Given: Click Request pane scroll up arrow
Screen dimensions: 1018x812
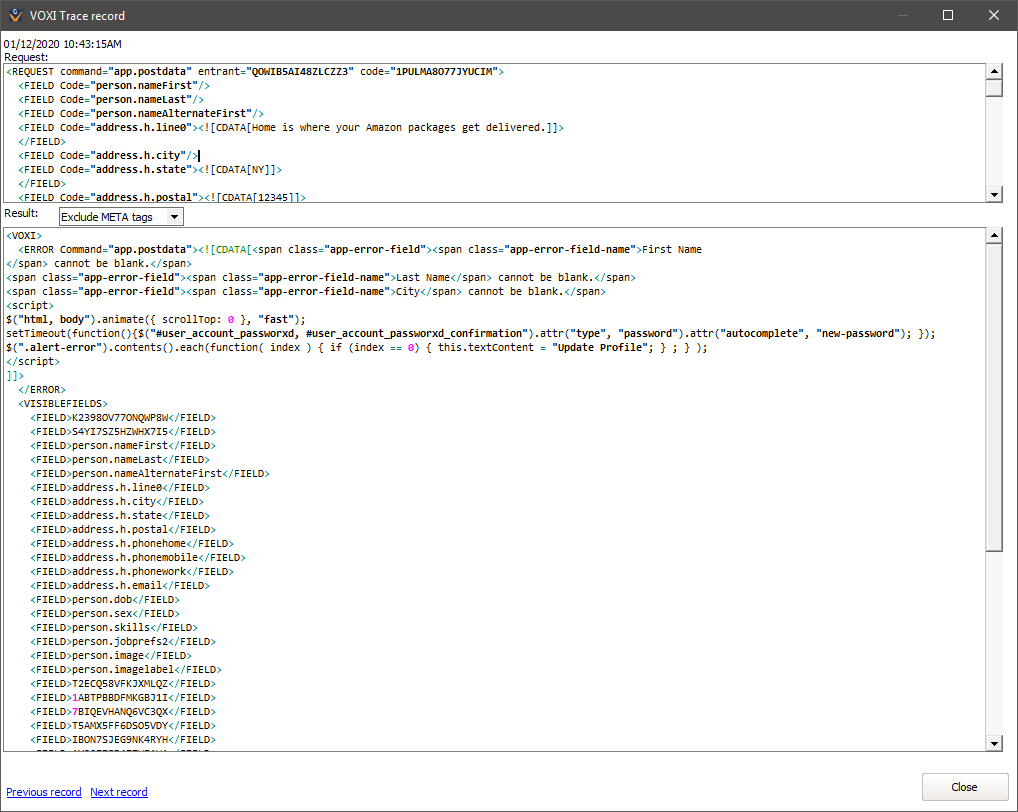Looking at the screenshot, I should tap(994, 72).
